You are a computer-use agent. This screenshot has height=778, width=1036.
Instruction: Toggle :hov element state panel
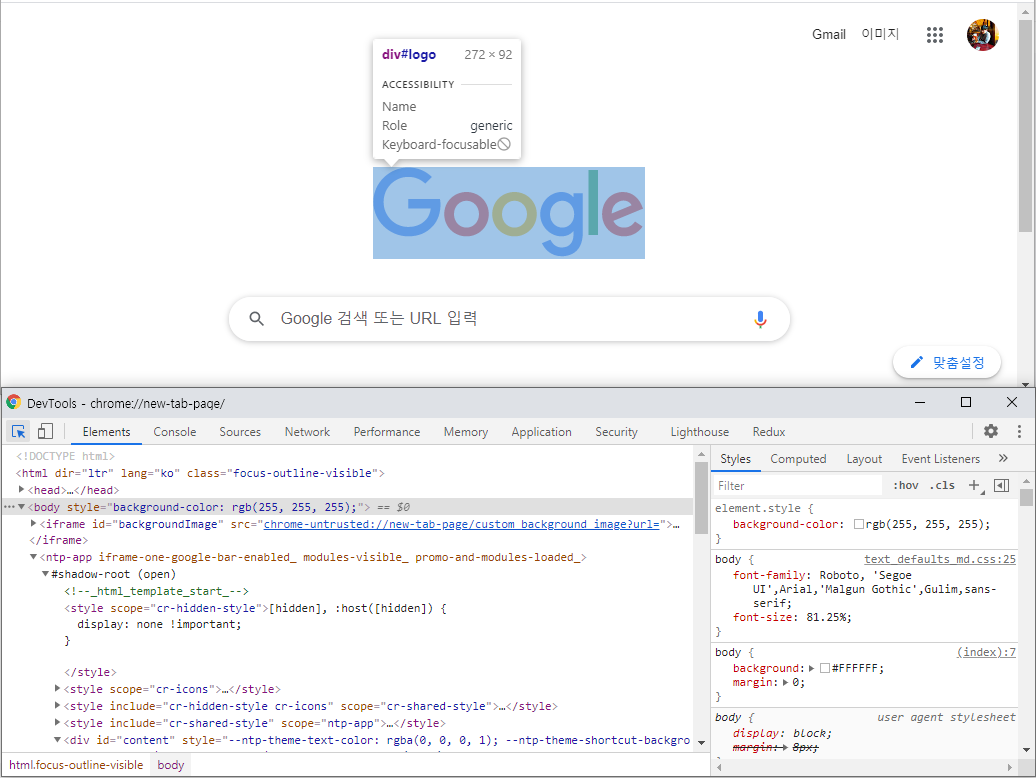(x=905, y=485)
